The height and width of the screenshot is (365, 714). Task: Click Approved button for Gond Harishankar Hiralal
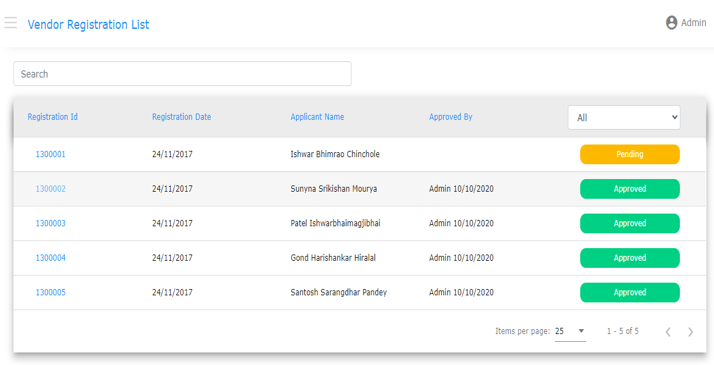(630, 258)
